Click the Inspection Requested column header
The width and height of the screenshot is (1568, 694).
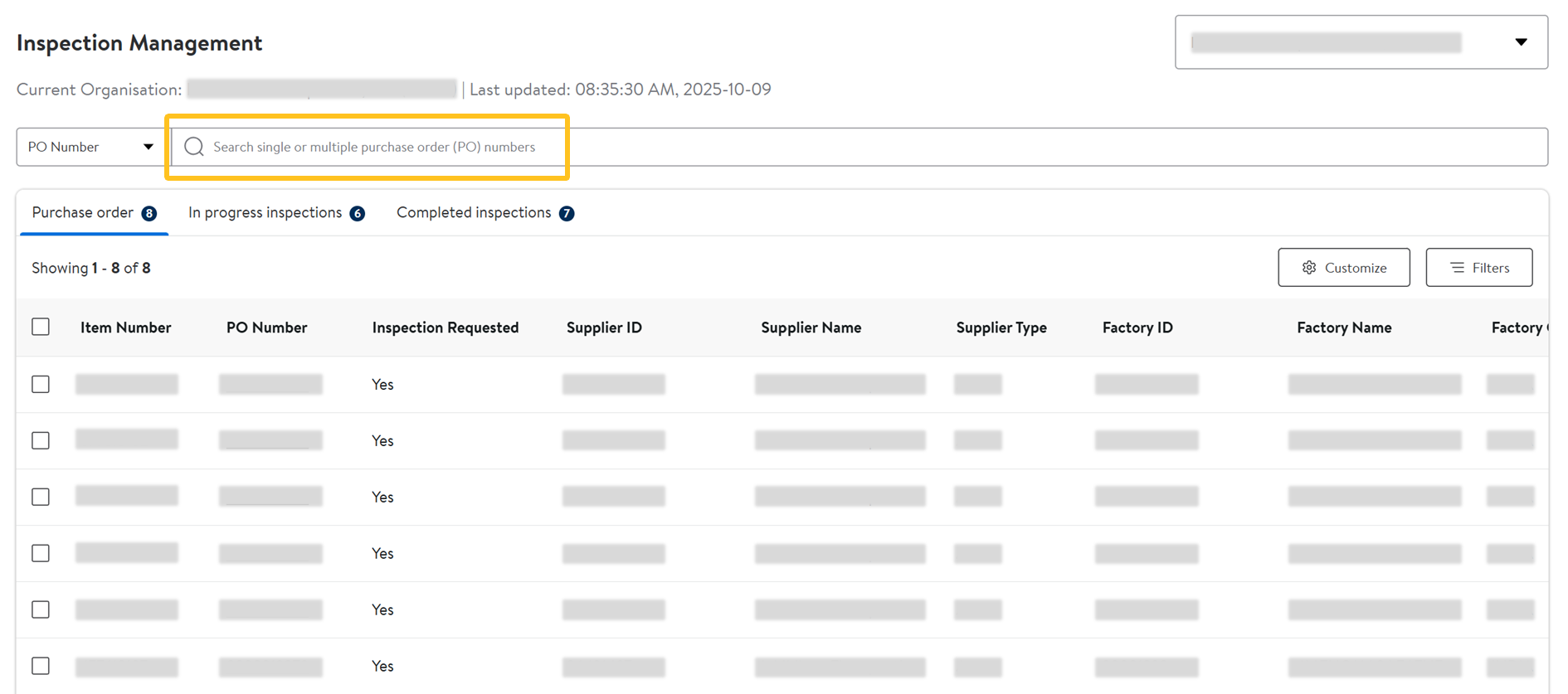pos(445,328)
